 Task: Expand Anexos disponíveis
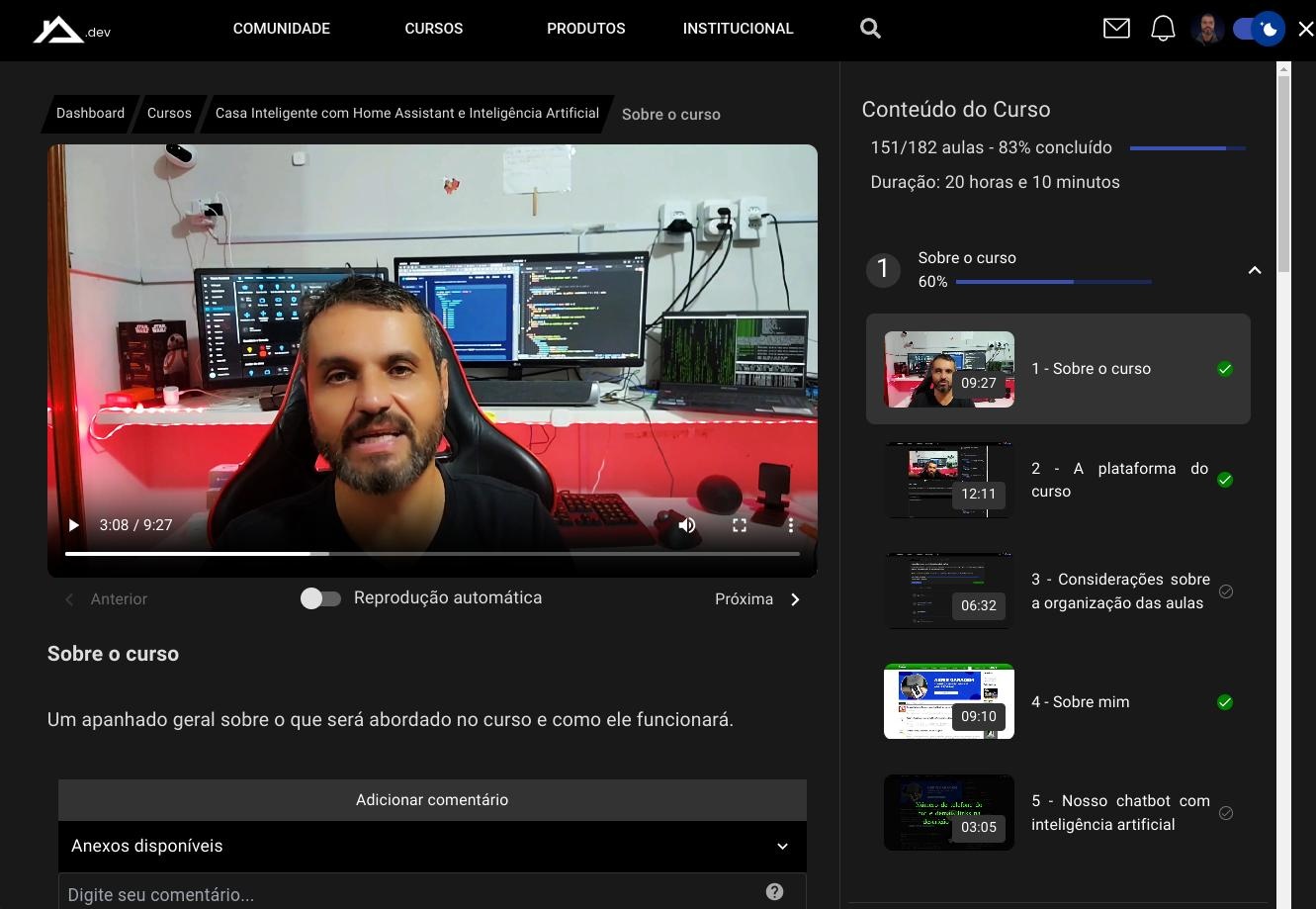pos(782,846)
